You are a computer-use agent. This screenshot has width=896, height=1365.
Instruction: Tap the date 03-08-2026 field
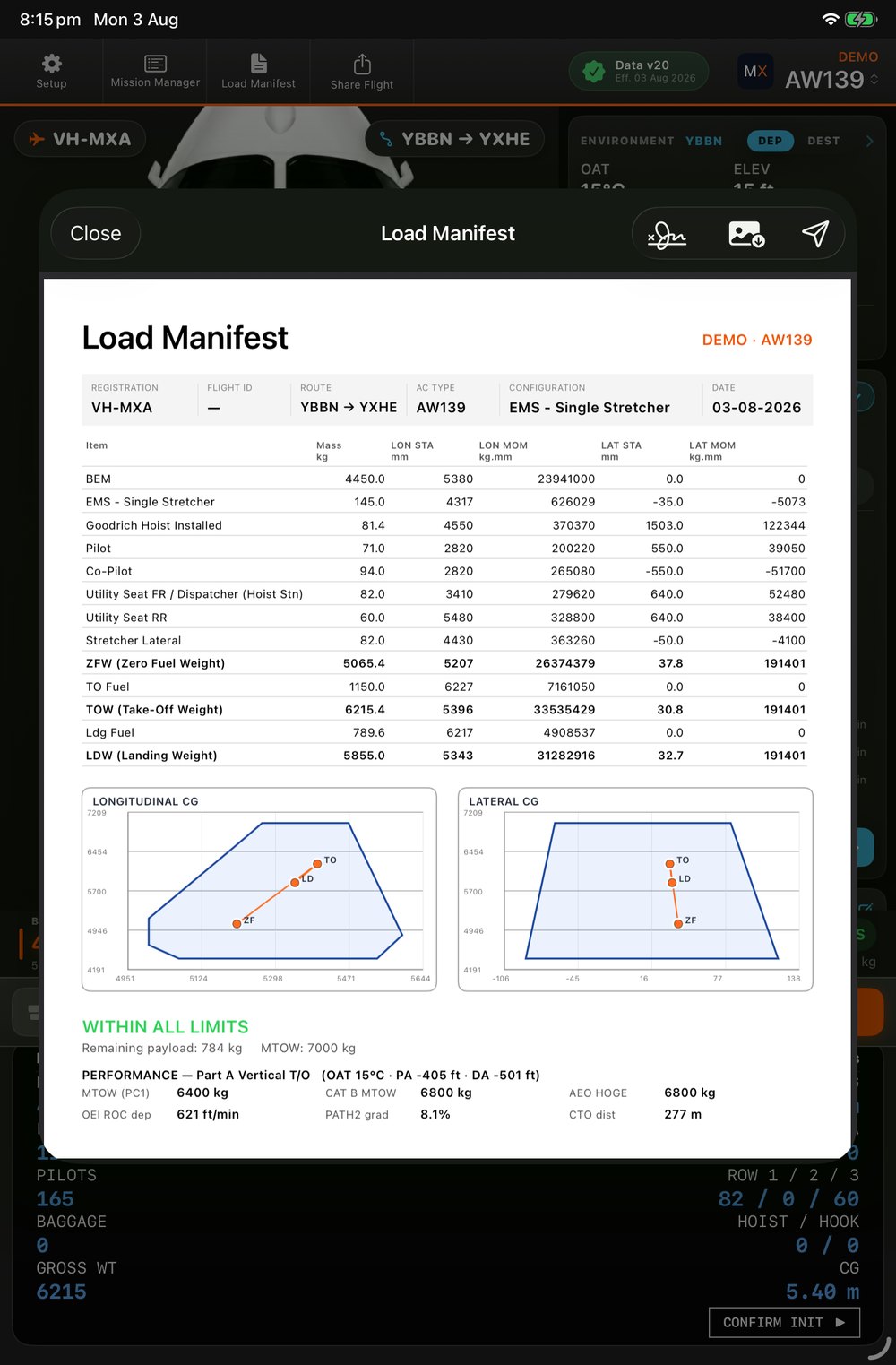(757, 399)
